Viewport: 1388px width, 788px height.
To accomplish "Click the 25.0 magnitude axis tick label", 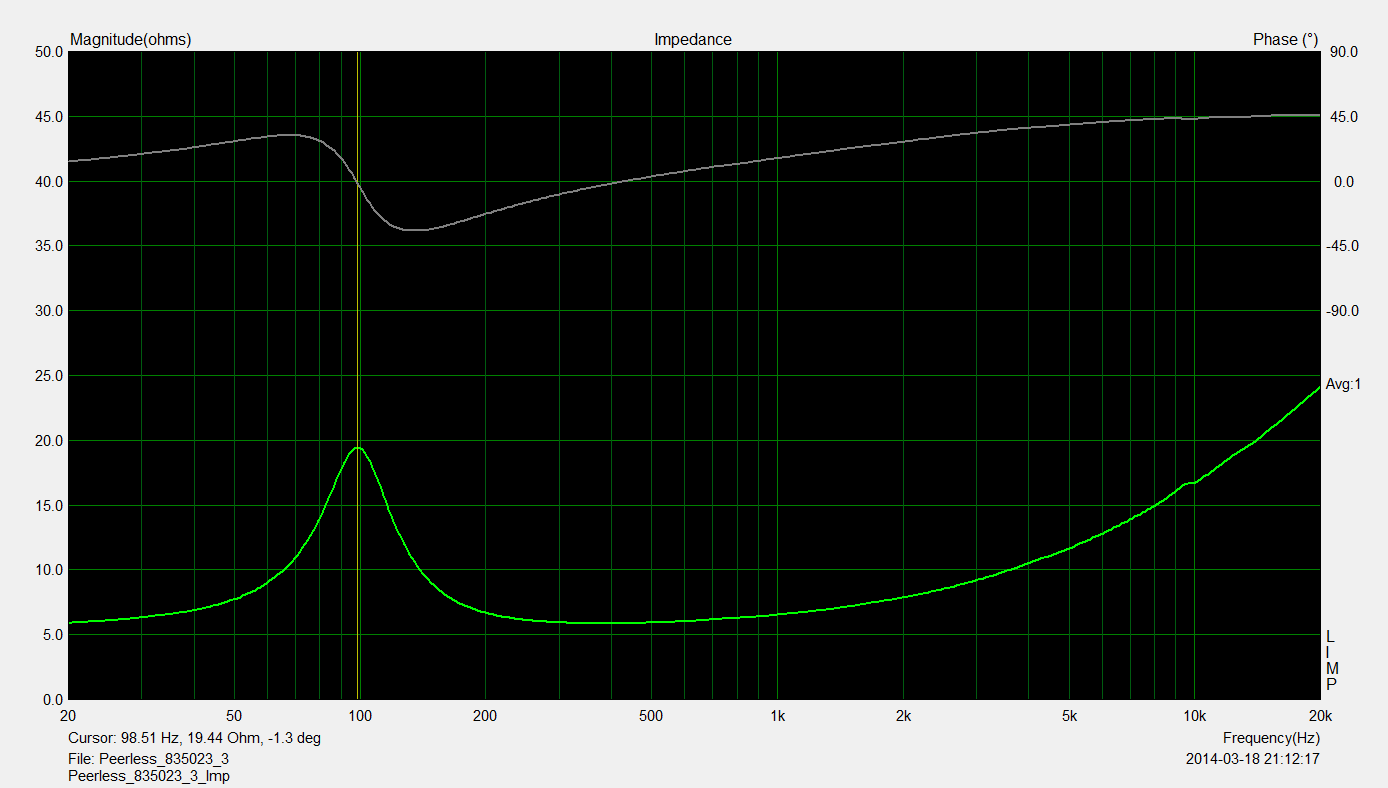I will [x=46, y=376].
